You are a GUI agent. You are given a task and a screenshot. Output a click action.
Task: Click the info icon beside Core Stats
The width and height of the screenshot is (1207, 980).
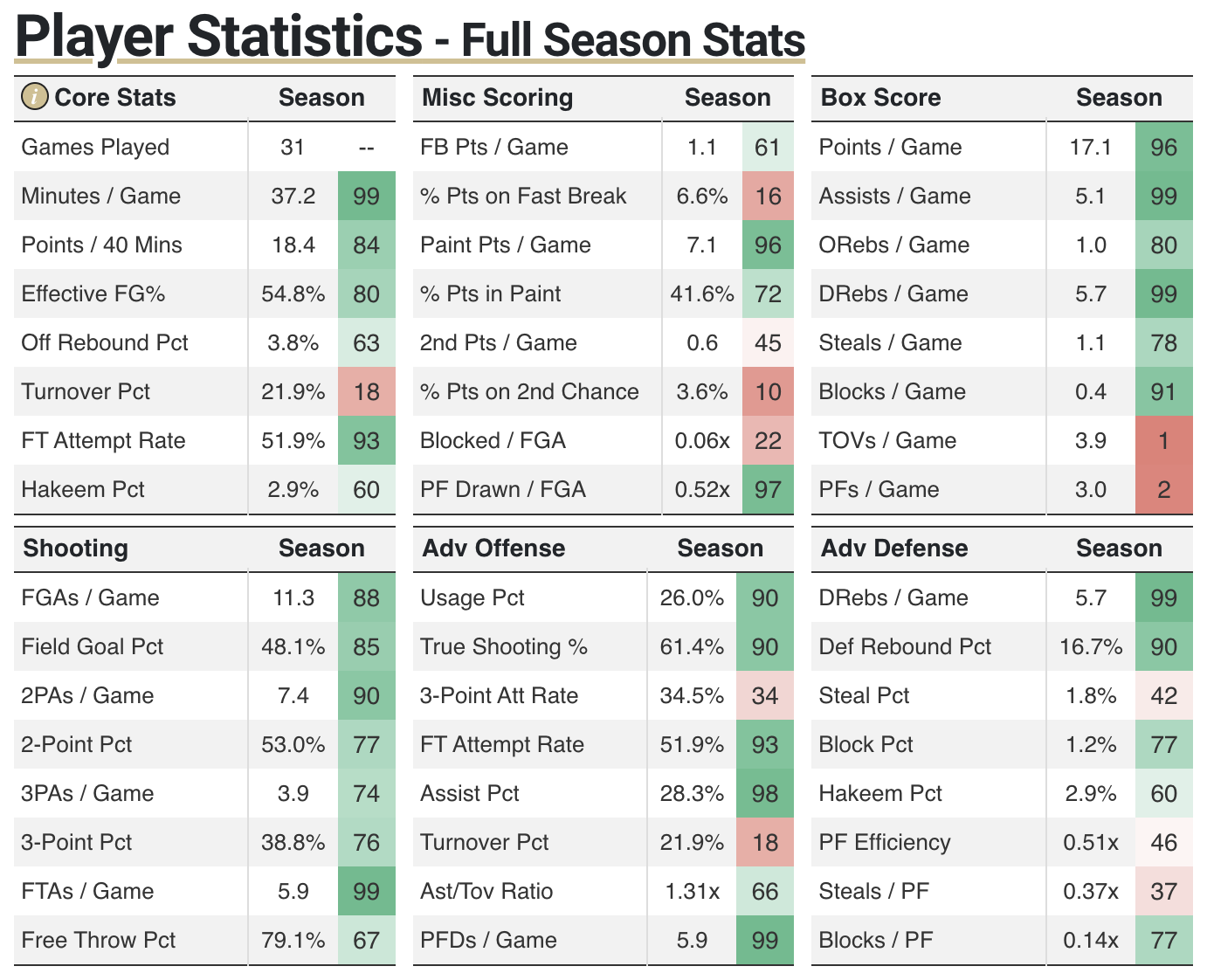[34, 97]
